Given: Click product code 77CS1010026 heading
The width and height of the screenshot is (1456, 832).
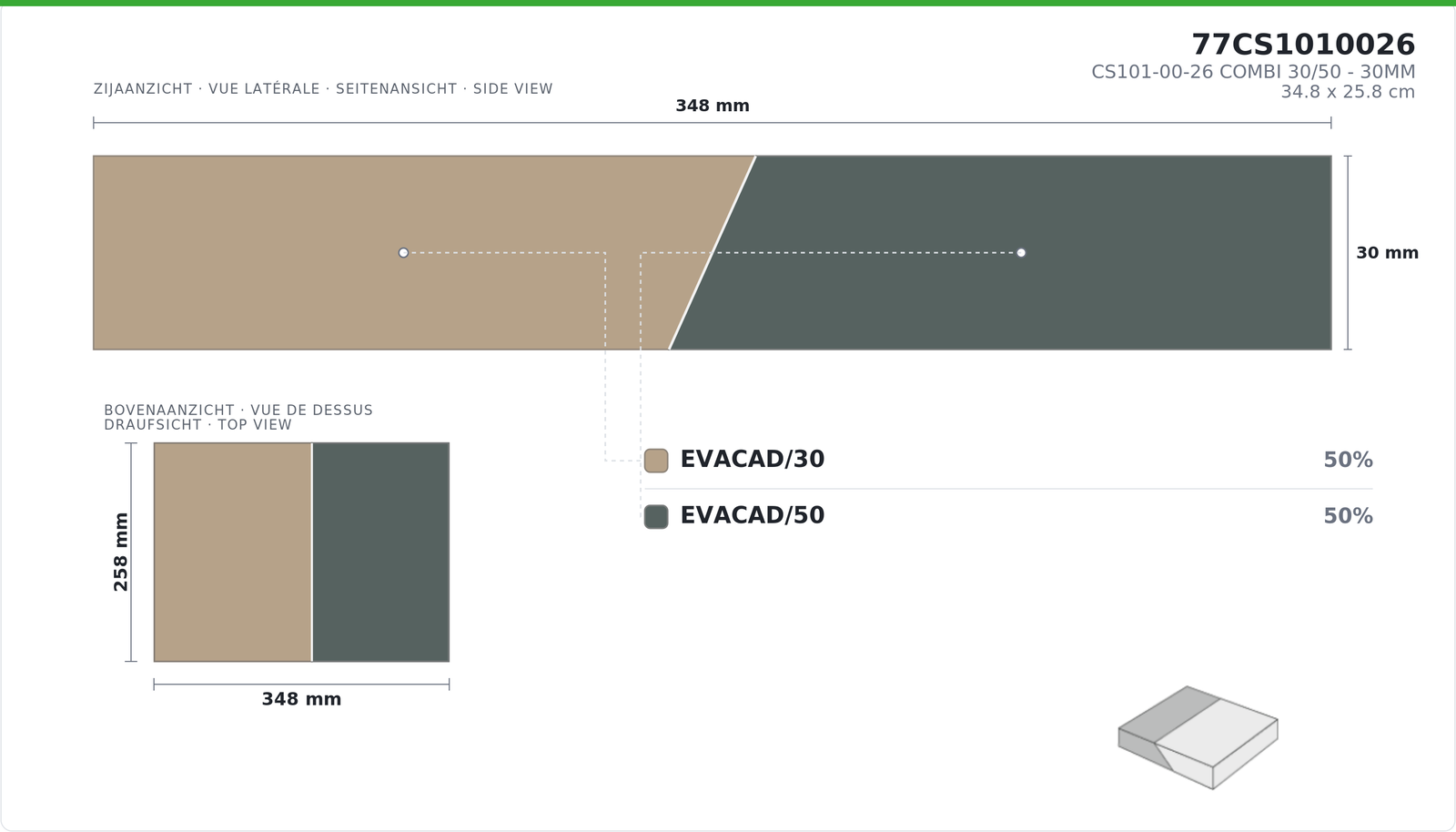Looking at the screenshot, I should point(1303,45).
